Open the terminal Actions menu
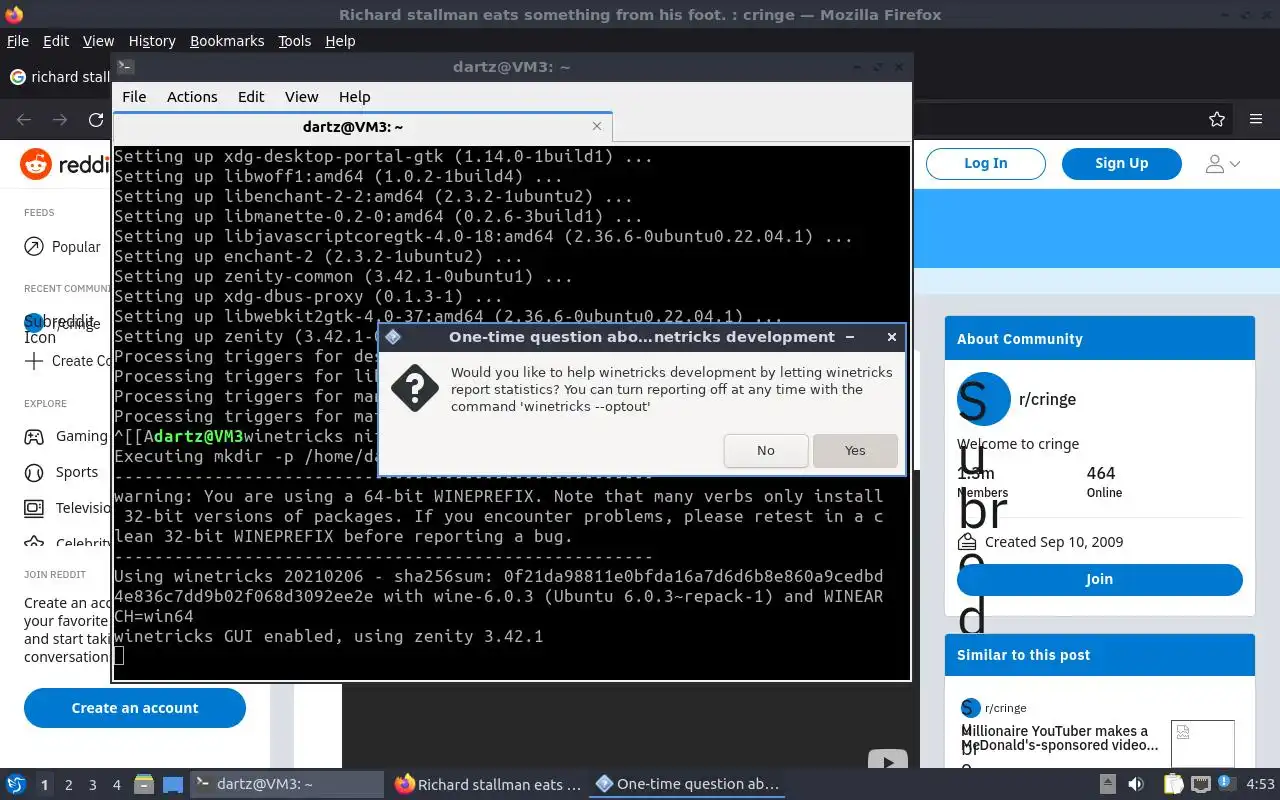Viewport: 1280px width, 800px height. pos(192,97)
